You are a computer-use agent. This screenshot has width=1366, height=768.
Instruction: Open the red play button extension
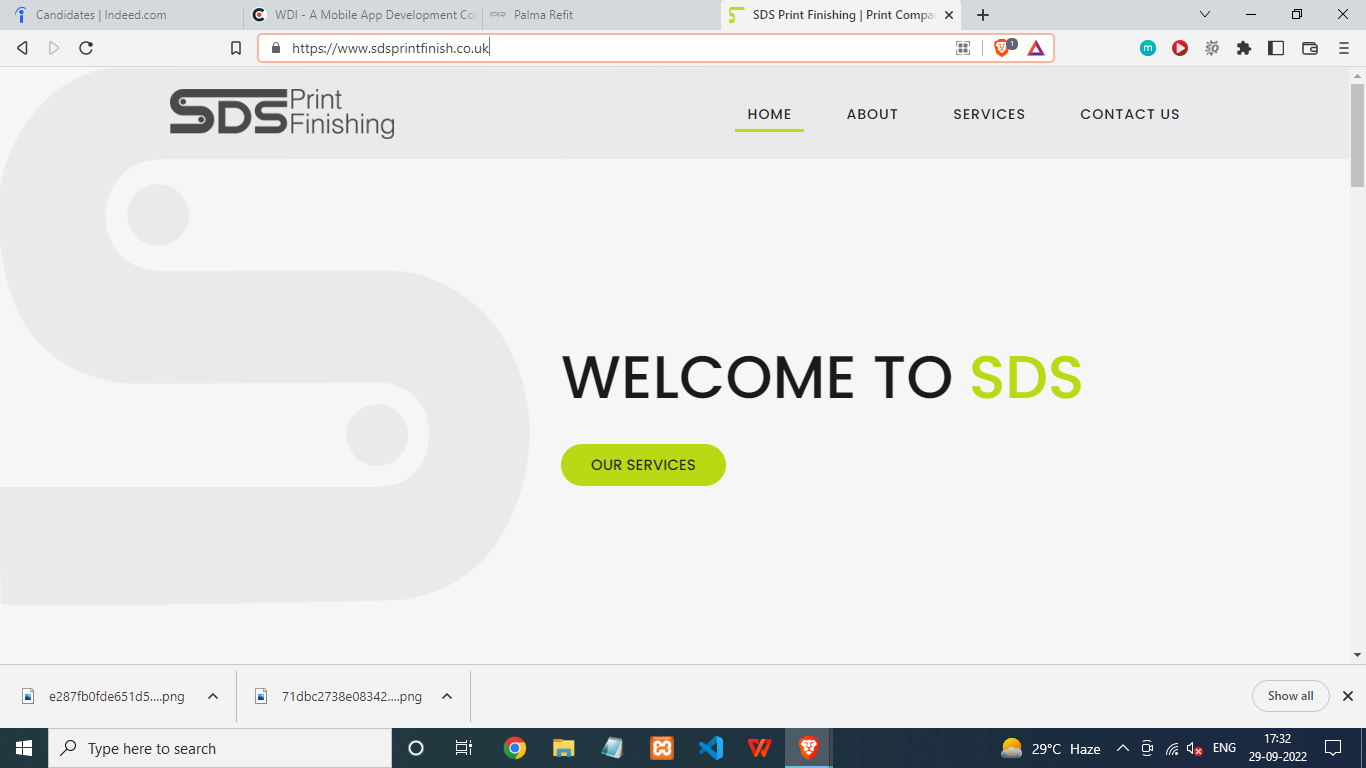[1180, 48]
